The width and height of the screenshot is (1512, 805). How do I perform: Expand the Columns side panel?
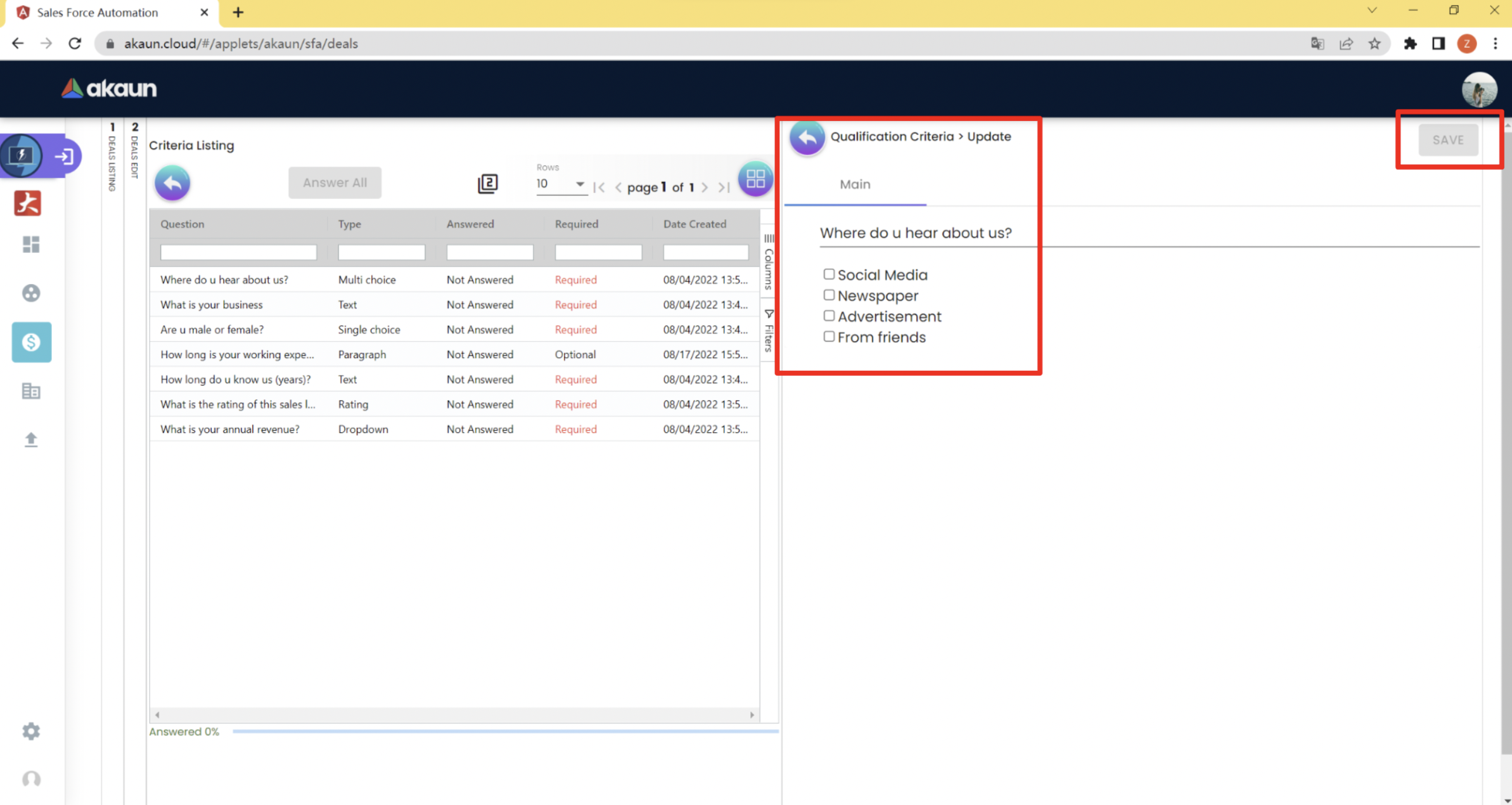(x=768, y=262)
